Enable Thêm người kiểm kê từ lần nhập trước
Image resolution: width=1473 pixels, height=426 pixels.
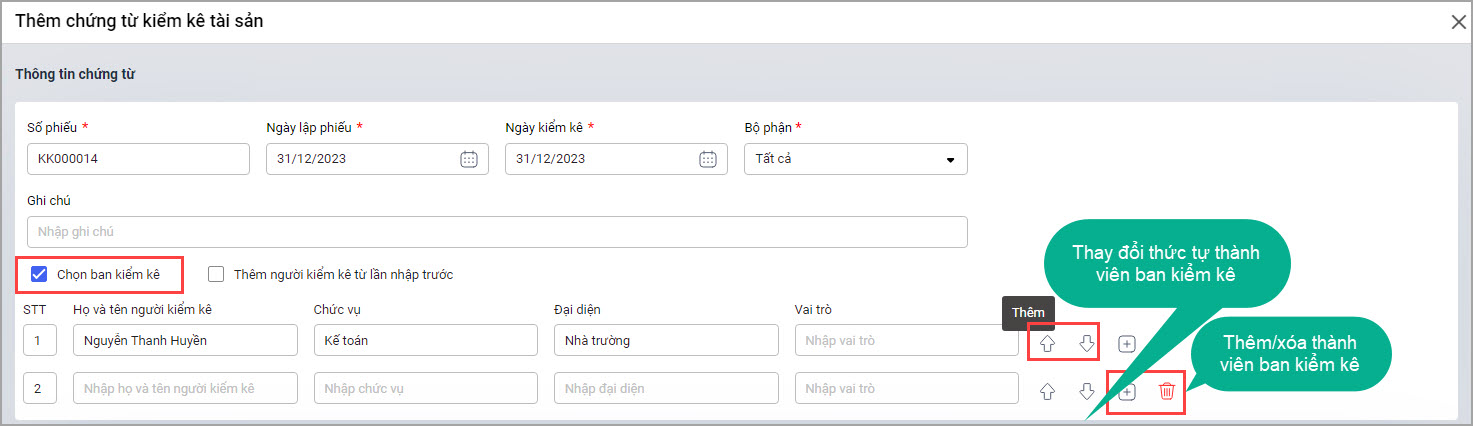216,274
